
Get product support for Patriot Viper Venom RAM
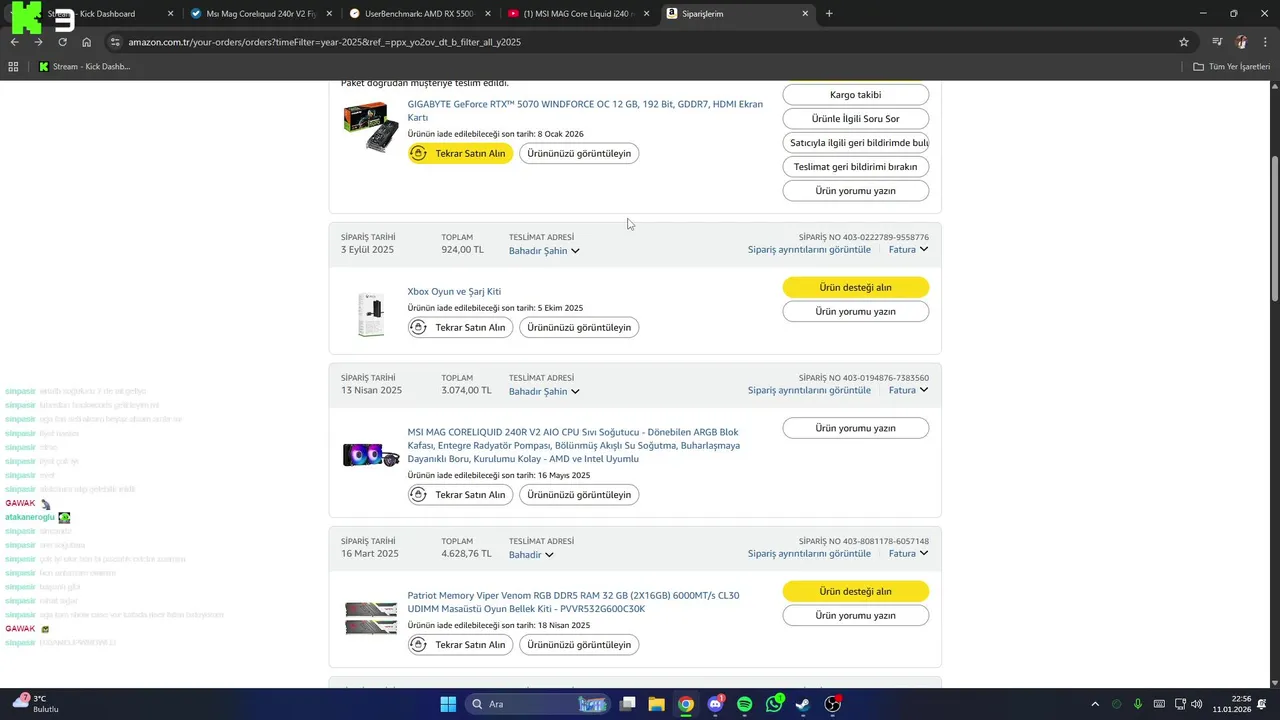856,592
